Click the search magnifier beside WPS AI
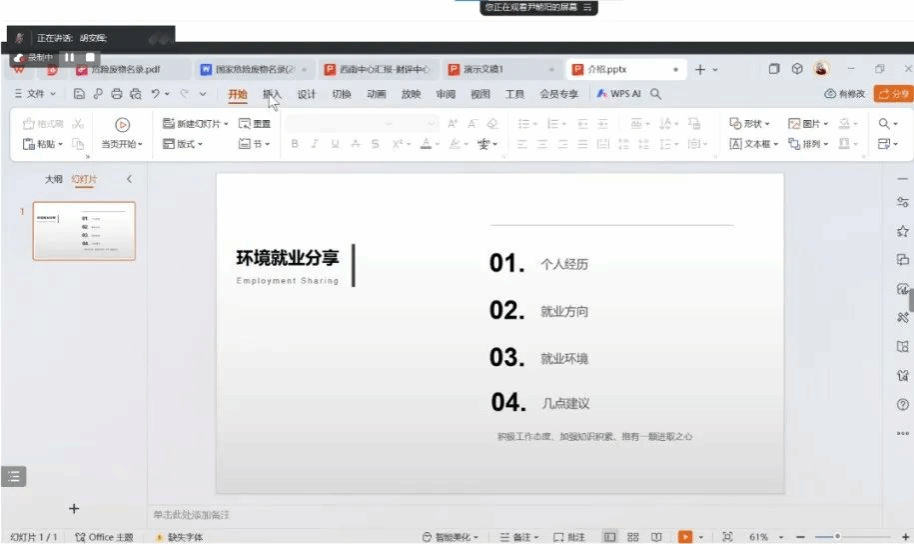The height and width of the screenshot is (544, 914). point(656,94)
